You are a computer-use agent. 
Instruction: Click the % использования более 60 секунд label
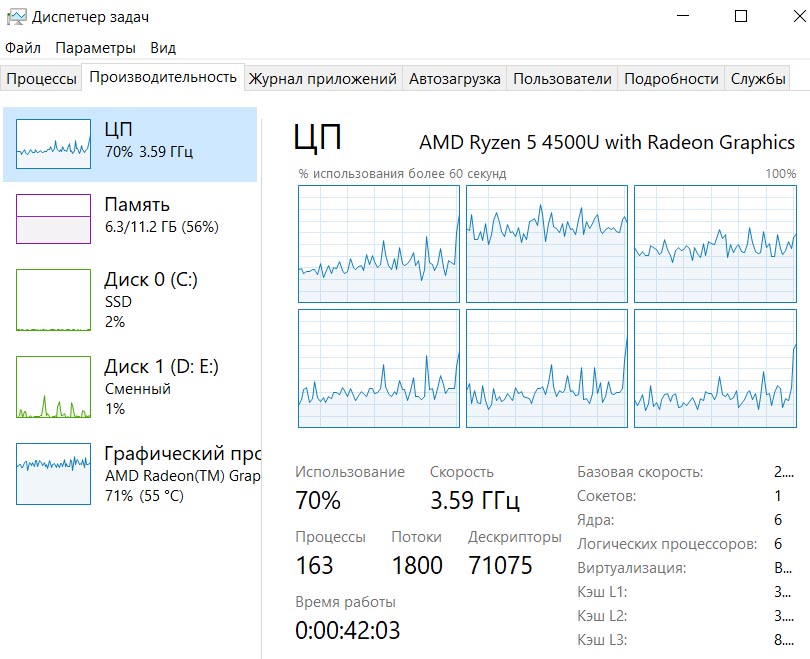pos(402,174)
